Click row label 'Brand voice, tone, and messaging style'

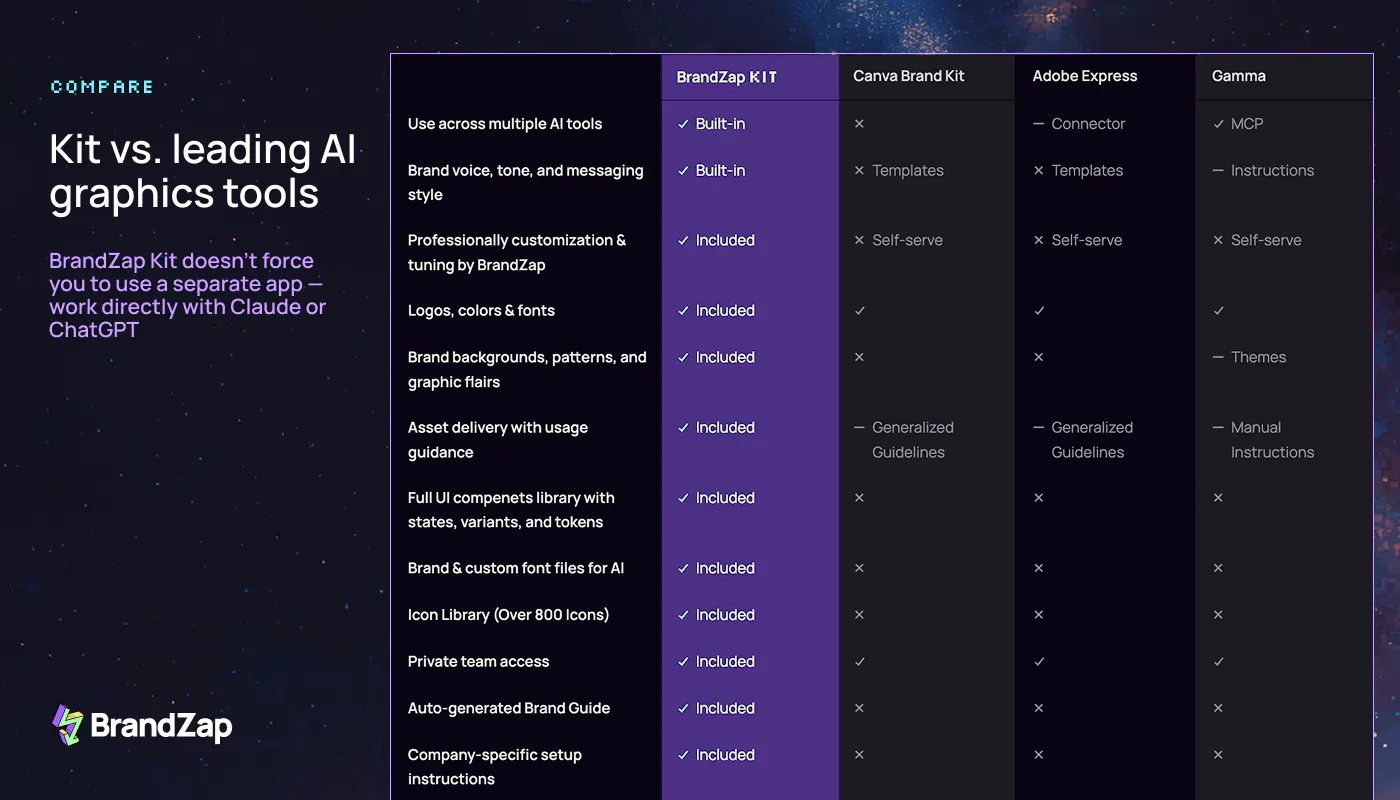pyautogui.click(x=526, y=183)
